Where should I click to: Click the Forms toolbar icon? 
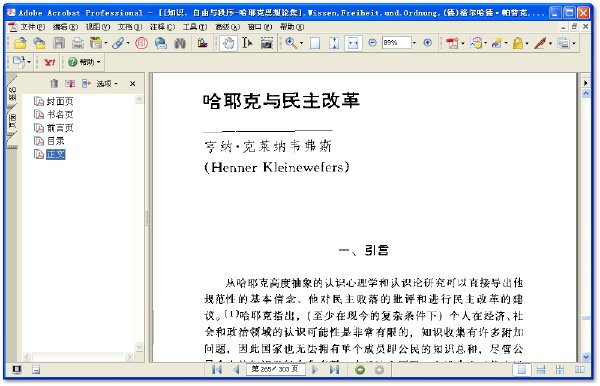[x=563, y=43]
